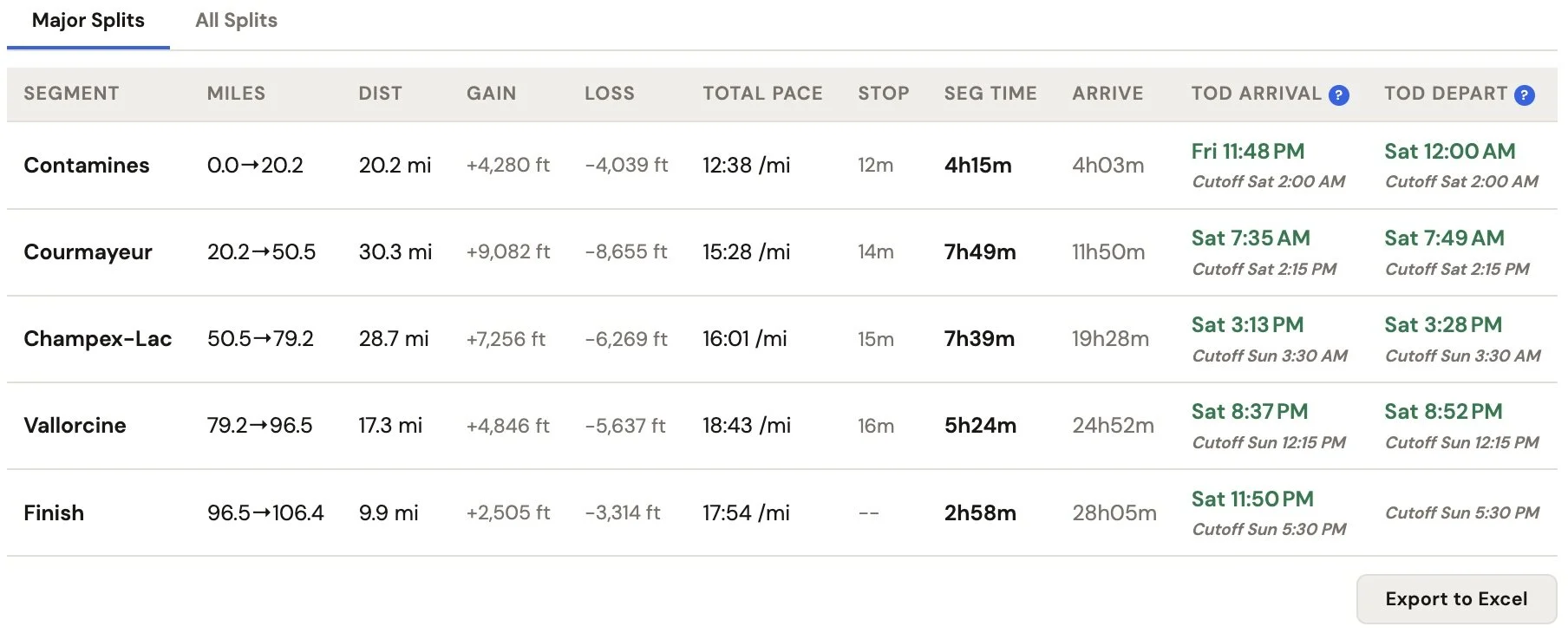Select the Vallorcine segment row label
Screen dimensions: 1568x633
[x=75, y=426]
